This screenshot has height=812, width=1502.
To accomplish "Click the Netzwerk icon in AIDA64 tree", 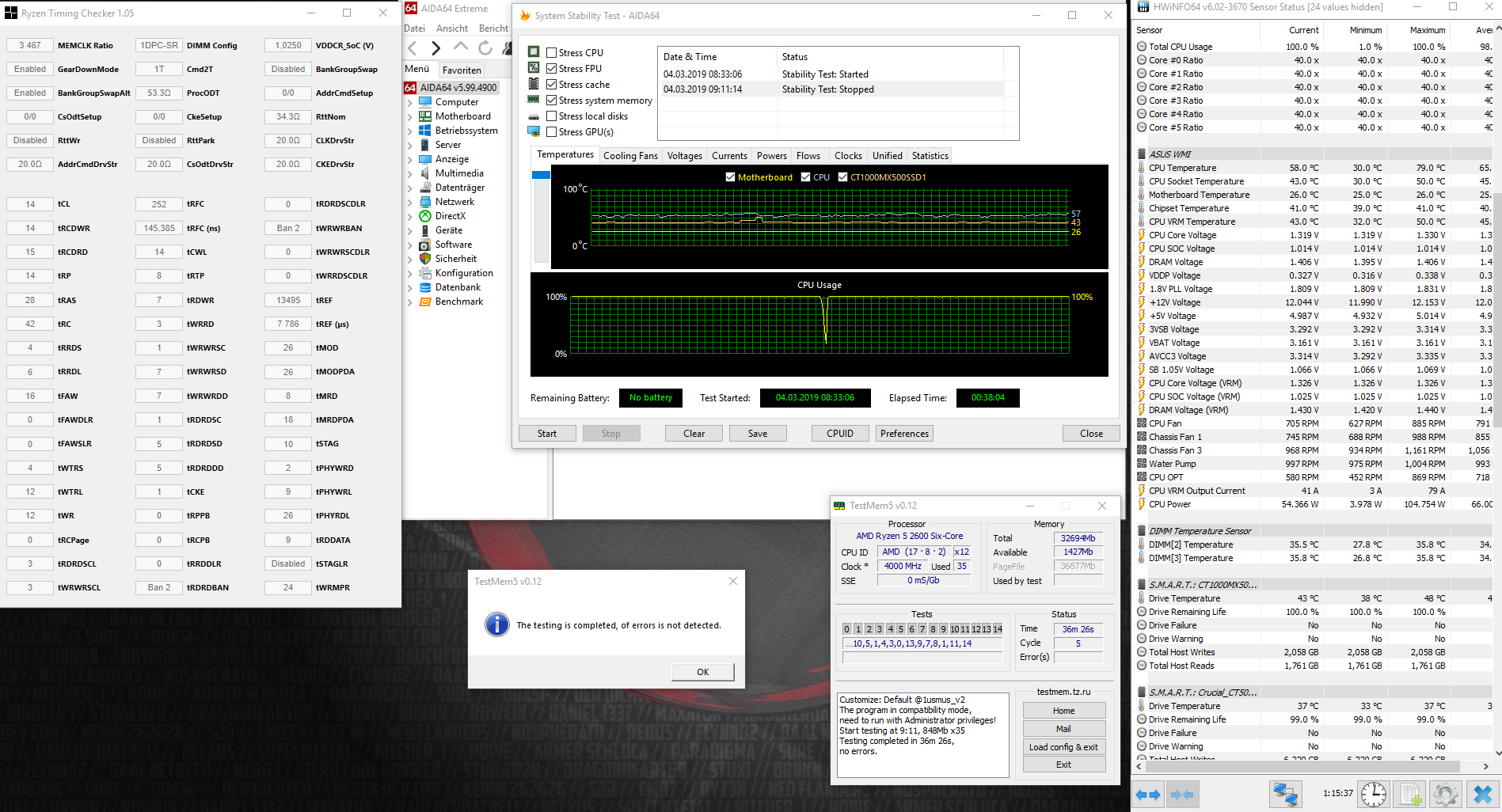I will 425,202.
